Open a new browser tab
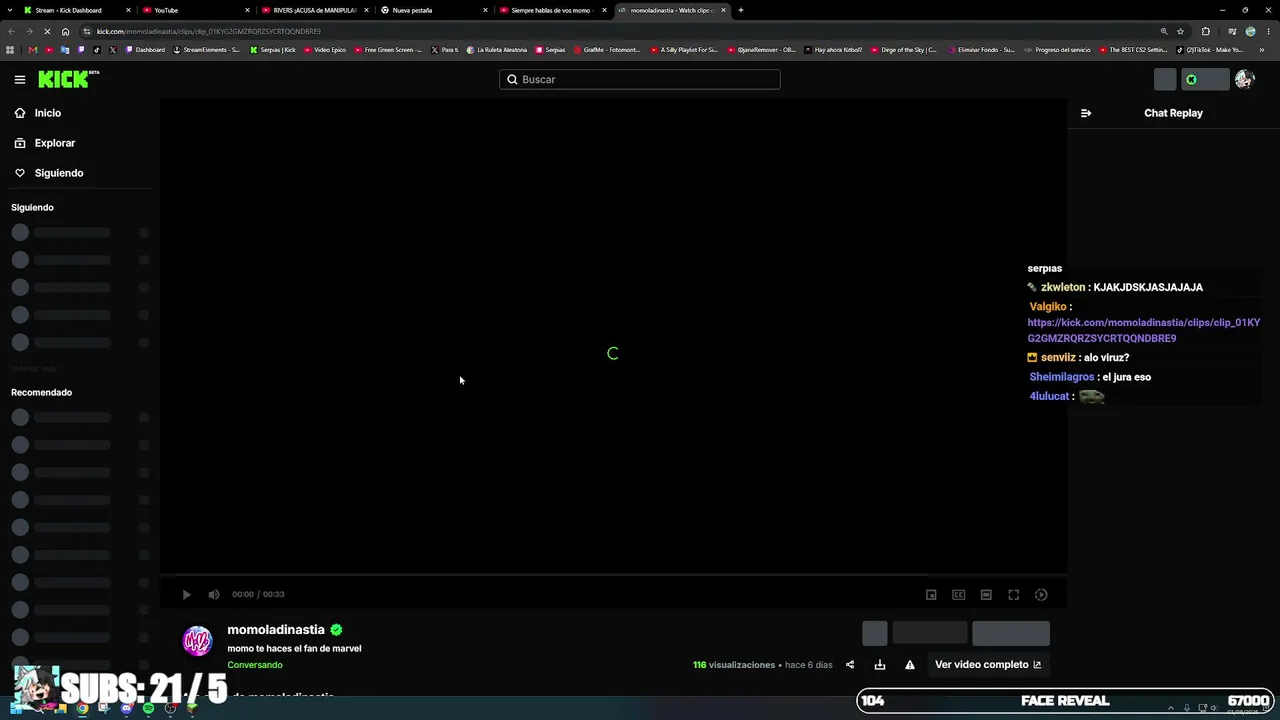Screen dimensions: 1280x720 (740, 10)
